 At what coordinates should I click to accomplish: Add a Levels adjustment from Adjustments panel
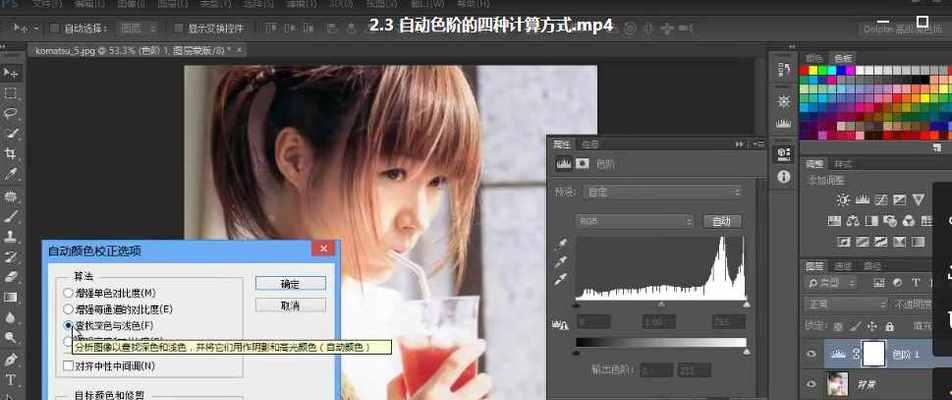click(x=862, y=200)
